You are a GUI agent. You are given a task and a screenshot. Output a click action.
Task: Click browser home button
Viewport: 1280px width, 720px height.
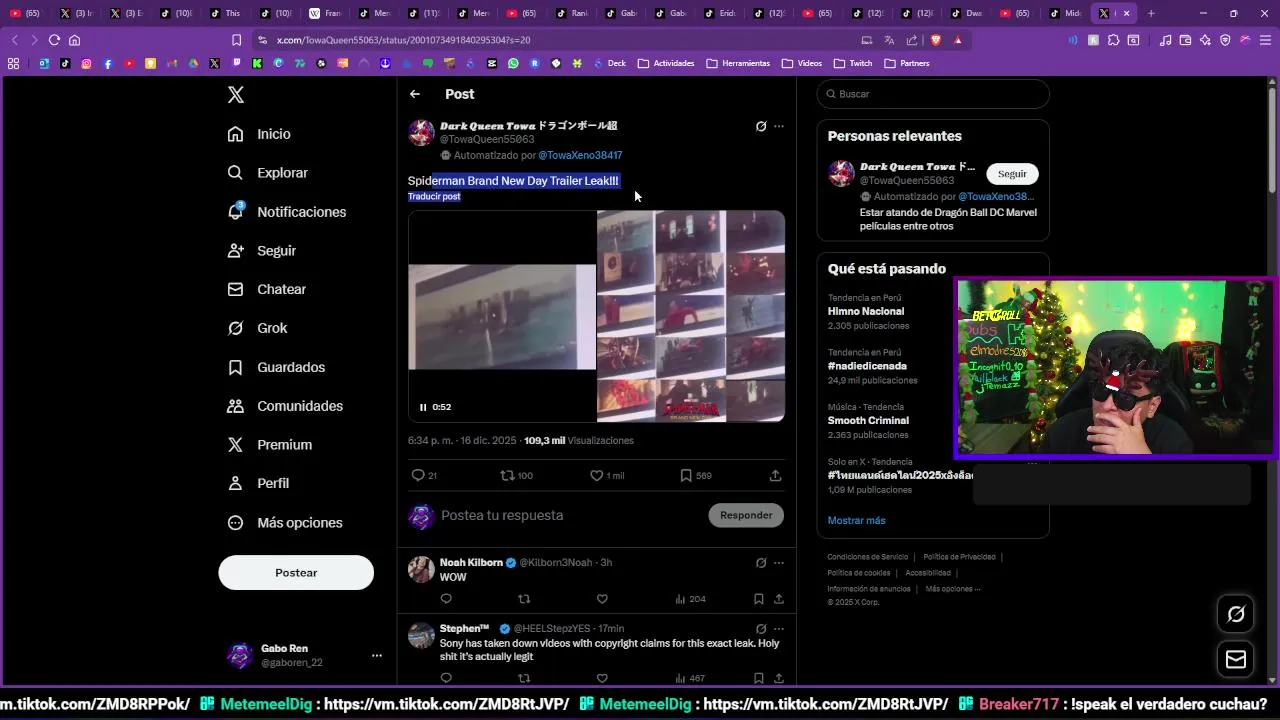(74, 40)
